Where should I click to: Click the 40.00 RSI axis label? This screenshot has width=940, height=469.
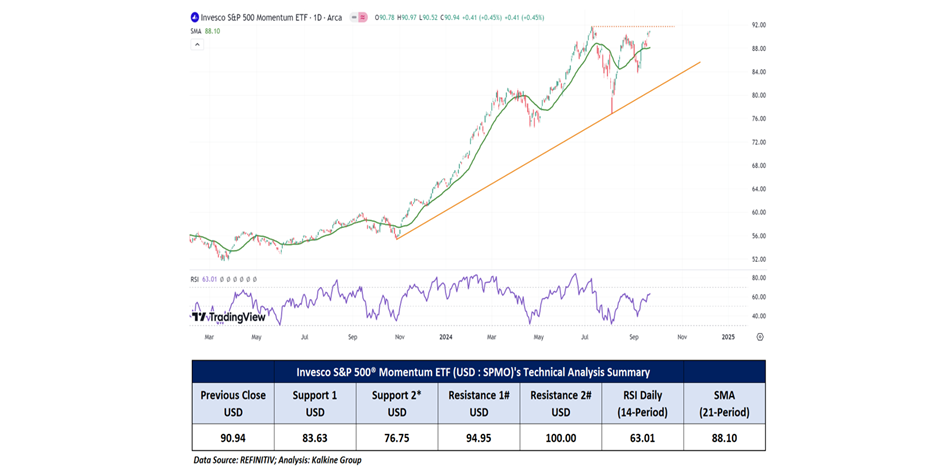(x=761, y=316)
